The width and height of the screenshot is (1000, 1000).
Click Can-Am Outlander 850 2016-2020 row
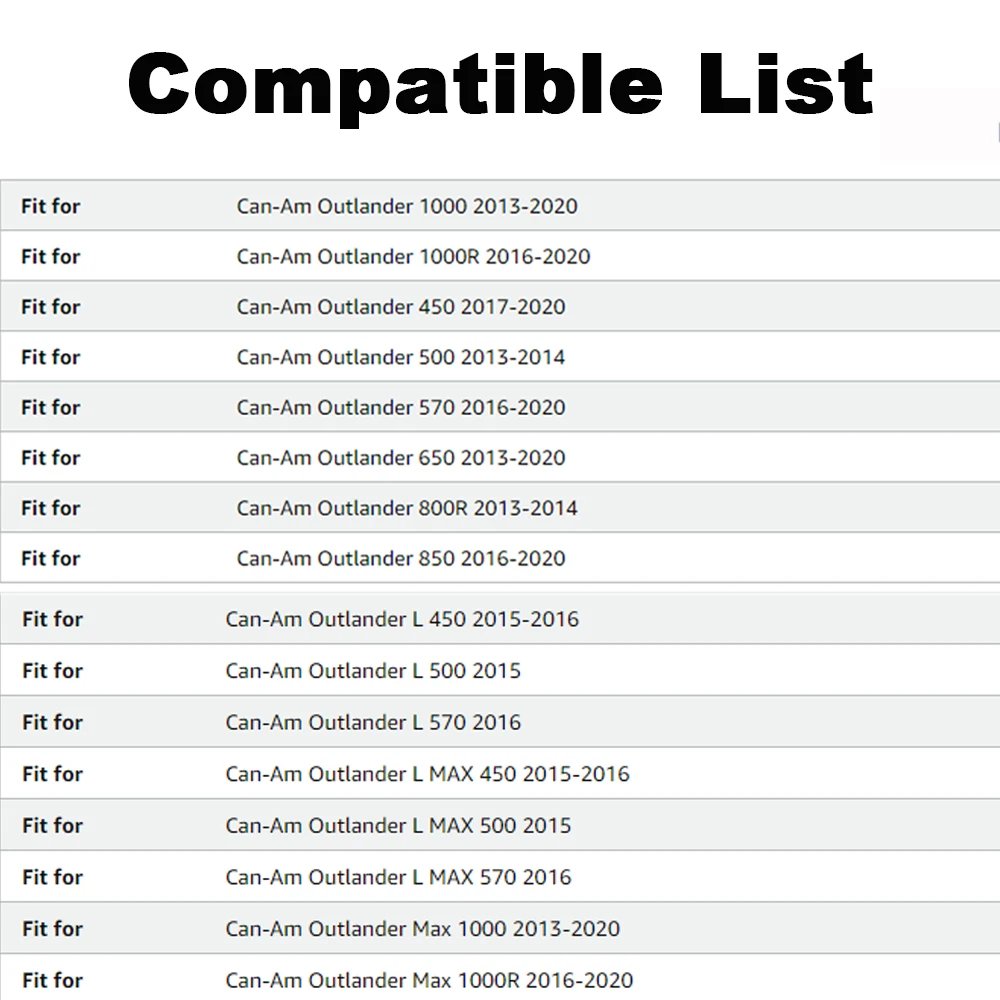click(x=401, y=558)
